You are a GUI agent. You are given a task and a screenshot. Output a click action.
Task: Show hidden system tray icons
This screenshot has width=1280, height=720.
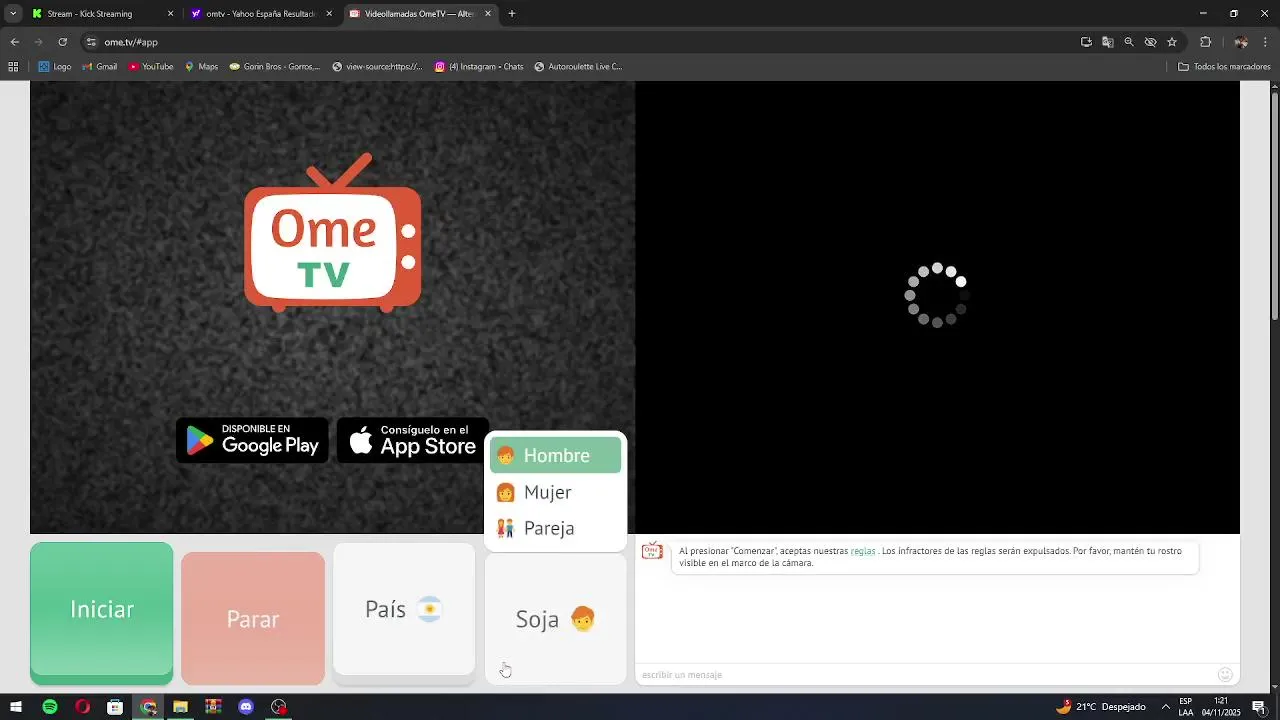coord(1165,707)
